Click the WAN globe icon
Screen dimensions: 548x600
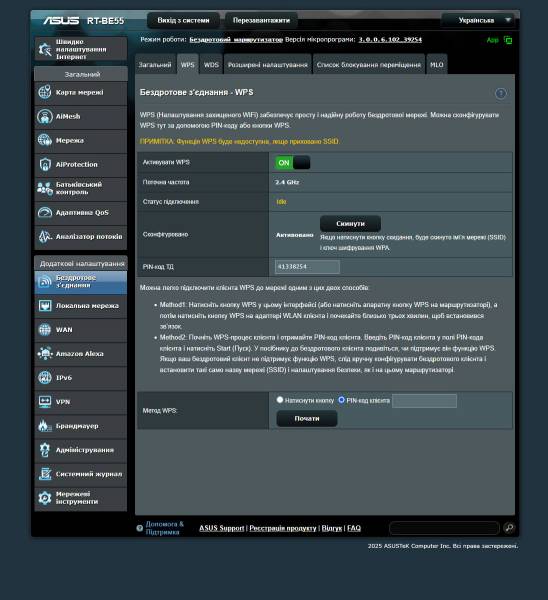(x=45, y=329)
